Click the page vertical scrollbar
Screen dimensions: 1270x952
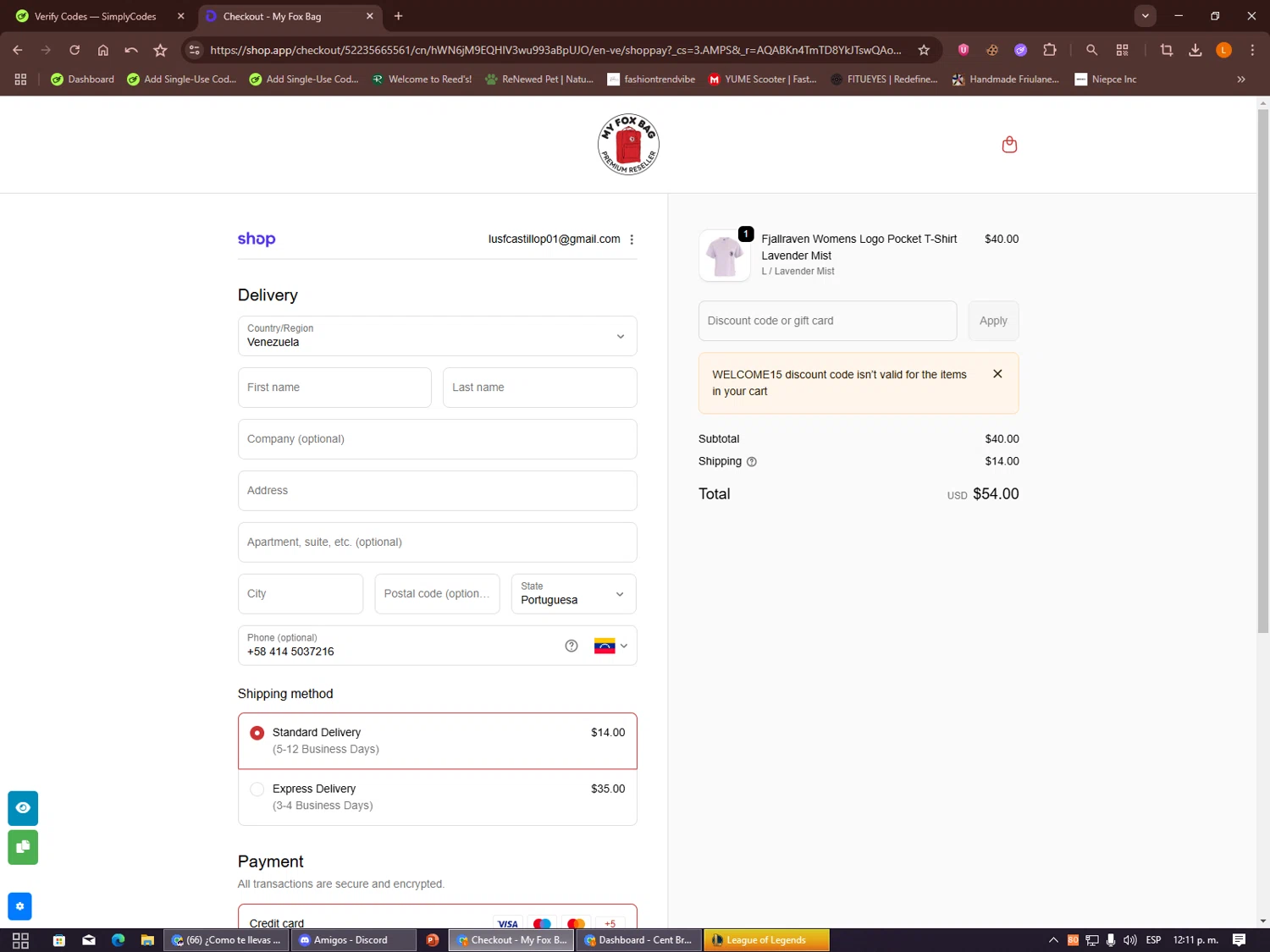[x=1262, y=371]
